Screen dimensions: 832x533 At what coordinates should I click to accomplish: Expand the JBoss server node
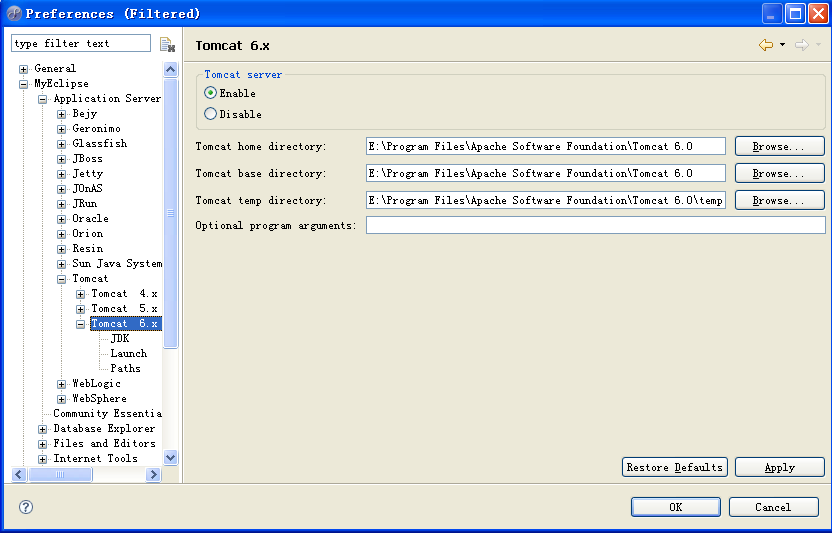tap(62, 159)
